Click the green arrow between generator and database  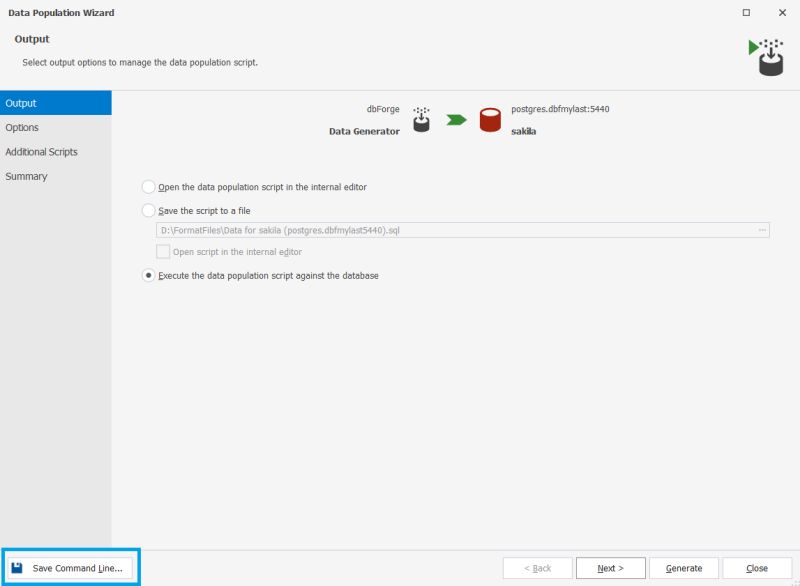click(456, 120)
